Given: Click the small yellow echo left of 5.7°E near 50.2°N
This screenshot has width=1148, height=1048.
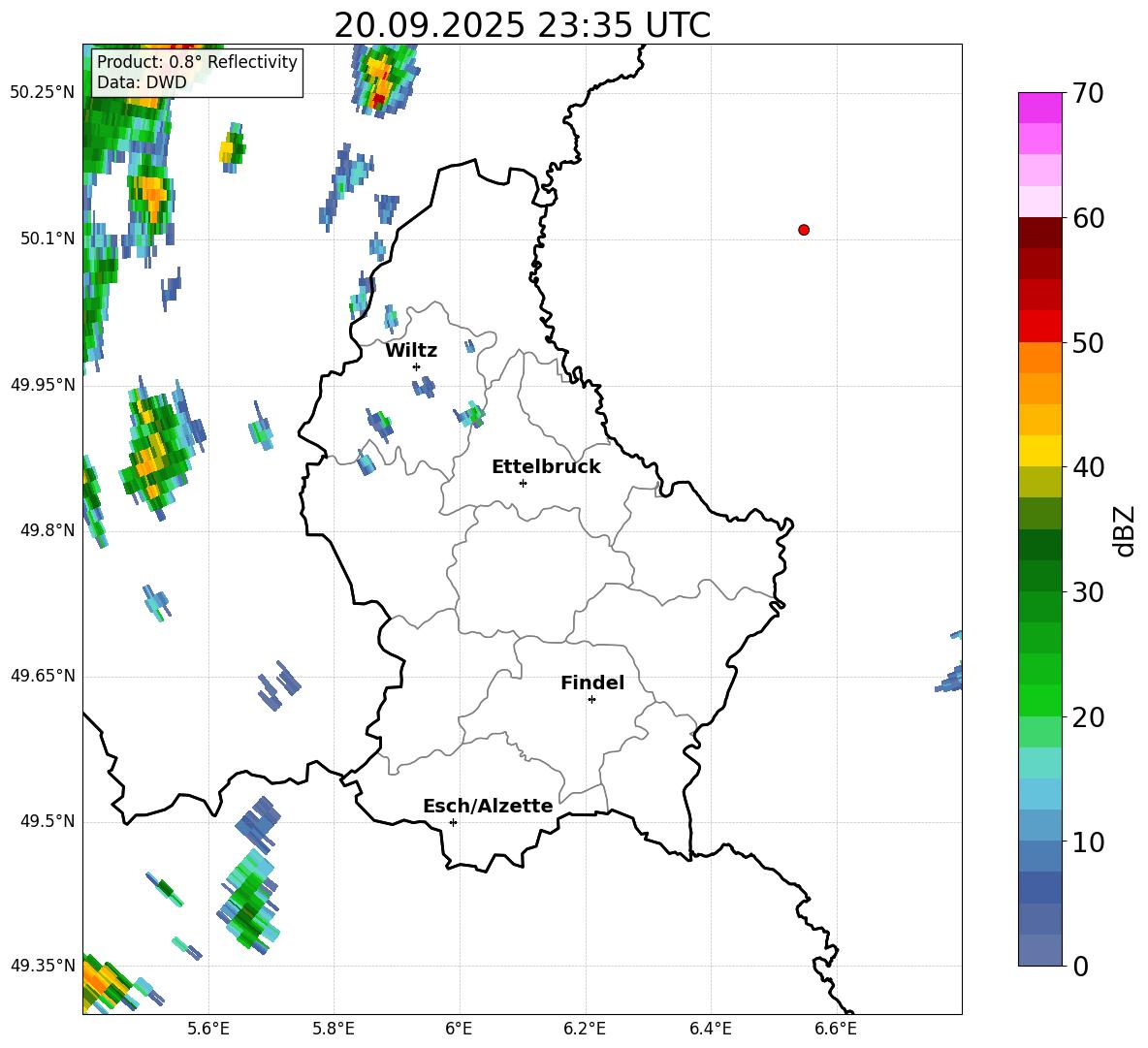Looking at the screenshot, I should click(x=232, y=148).
